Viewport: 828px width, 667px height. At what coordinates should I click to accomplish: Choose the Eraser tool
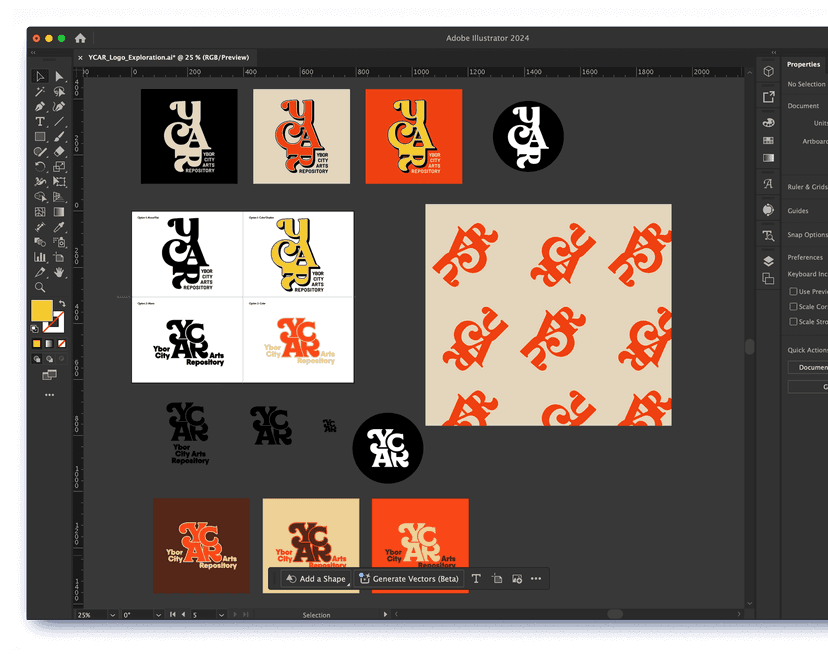click(x=59, y=152)
